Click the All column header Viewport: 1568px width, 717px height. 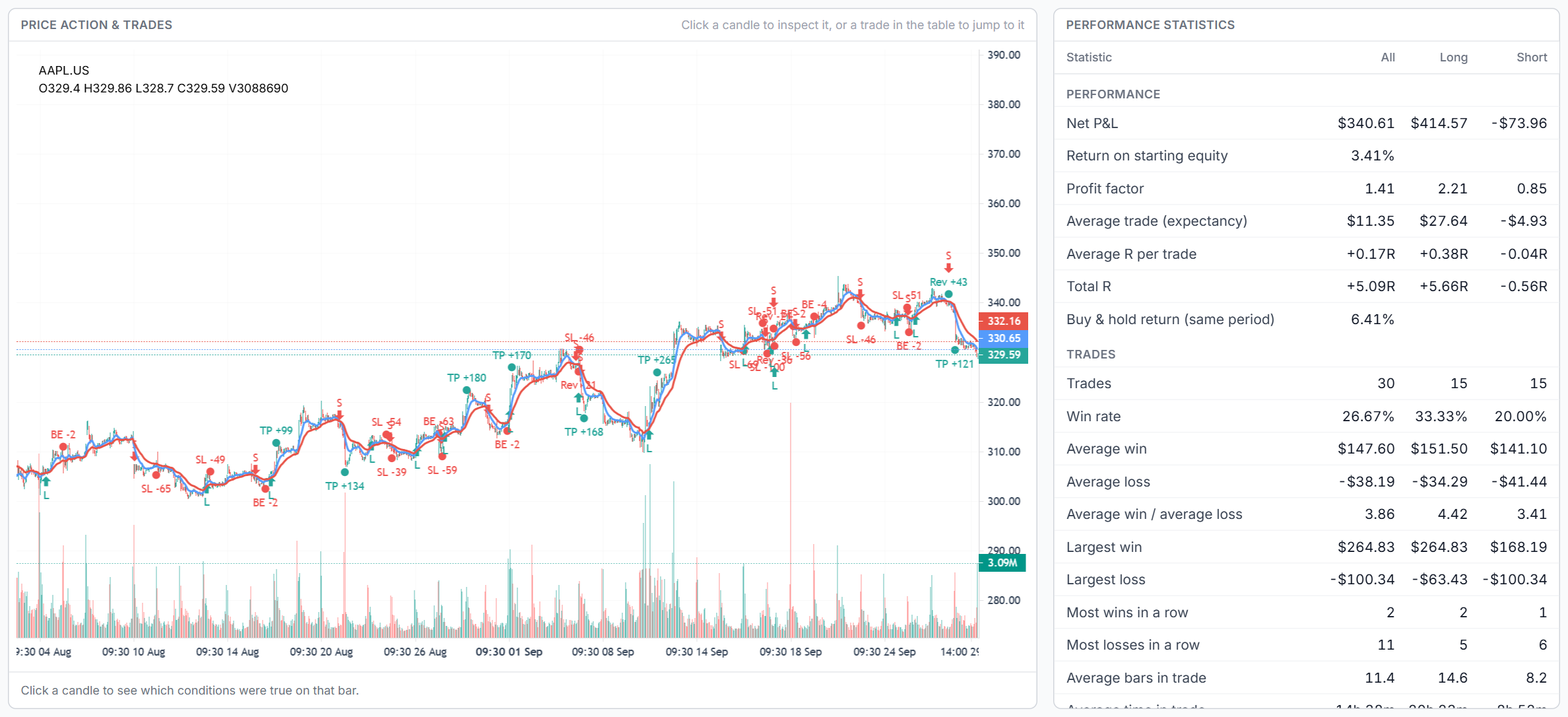point(1388,57)
